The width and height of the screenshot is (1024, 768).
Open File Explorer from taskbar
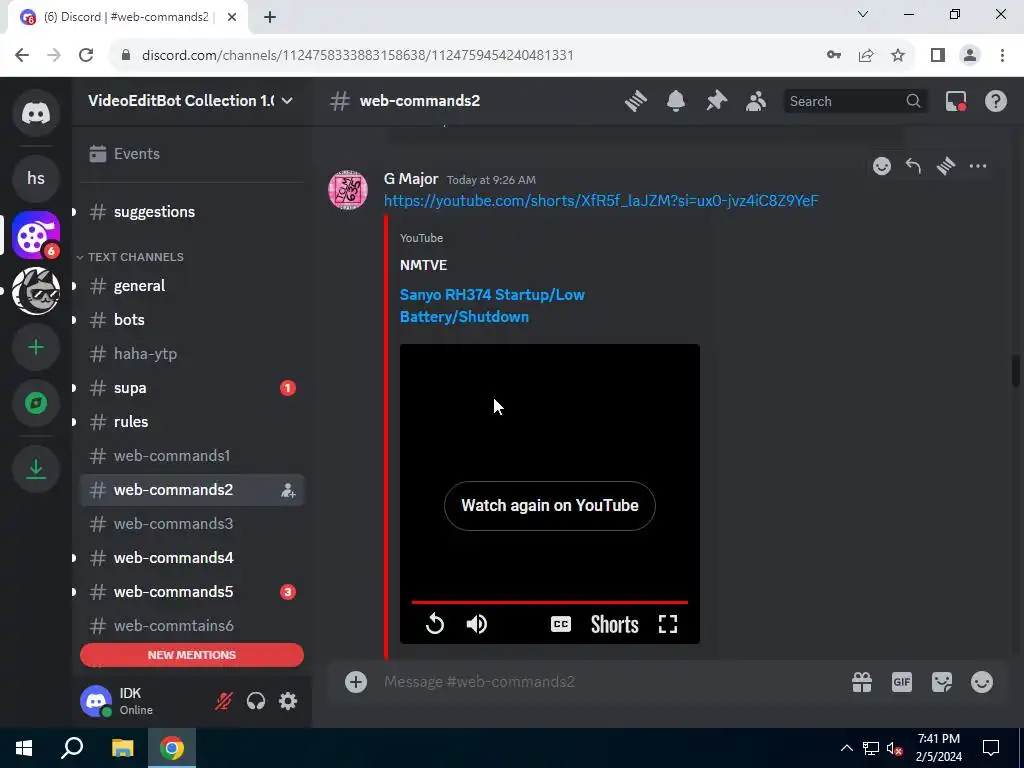pos(122,748)
